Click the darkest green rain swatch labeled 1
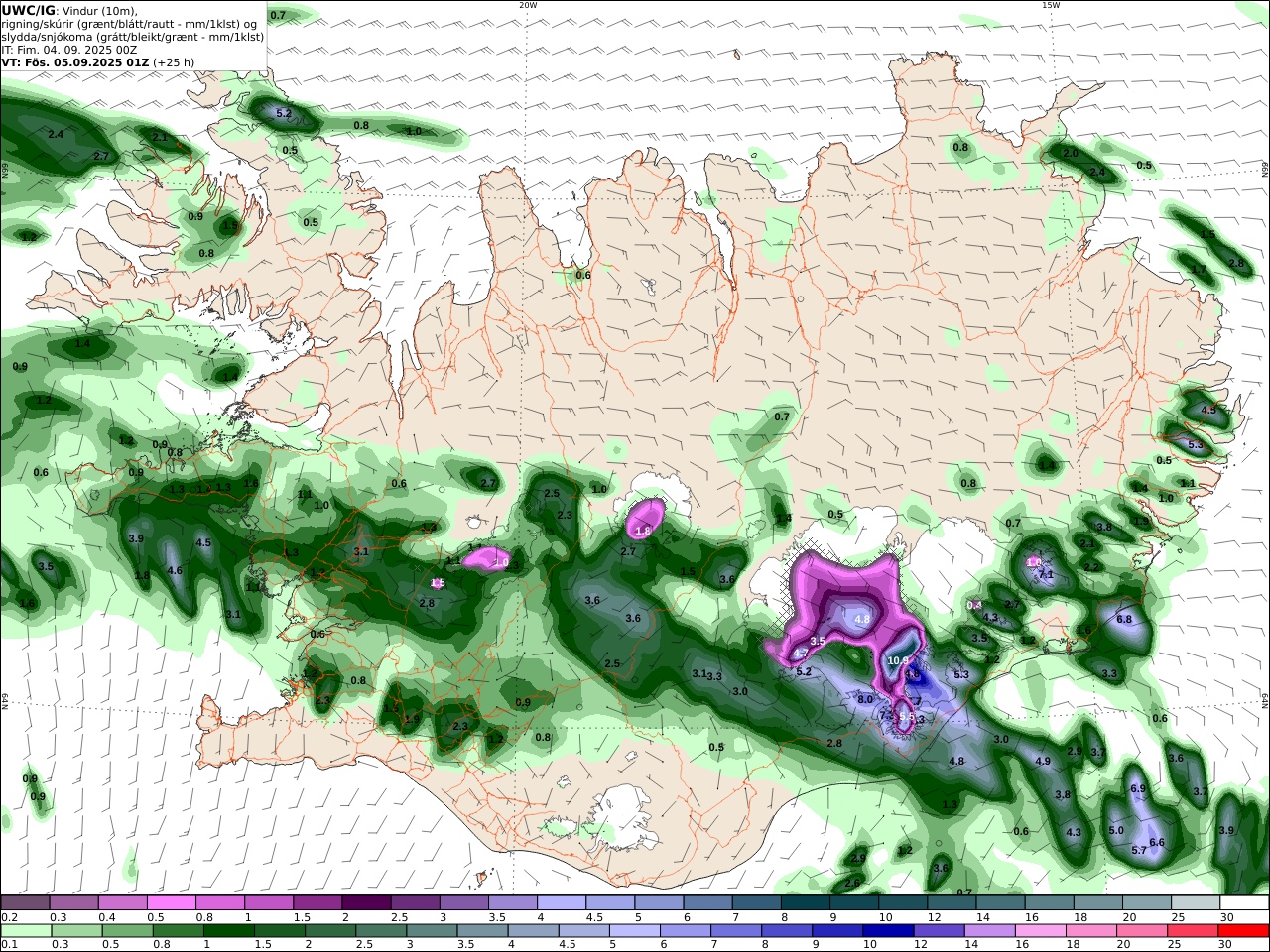The width and height of the screenshot is (1270, 952). [228, 931]
